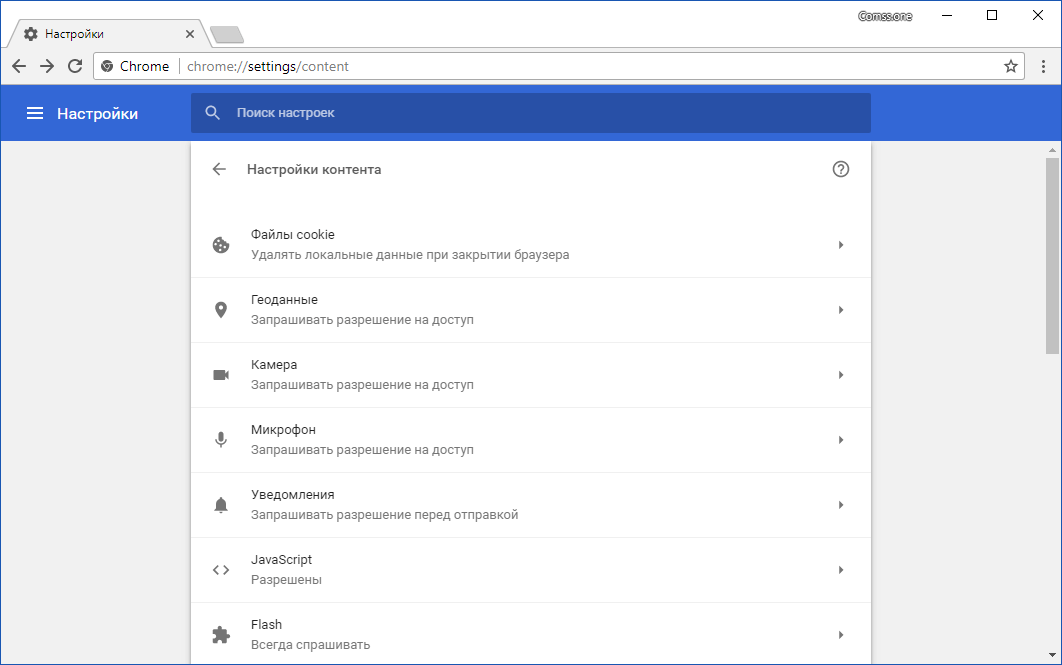Expand the JavaScript settings arrow
1062x665 pixels.
tap(841, 570)
